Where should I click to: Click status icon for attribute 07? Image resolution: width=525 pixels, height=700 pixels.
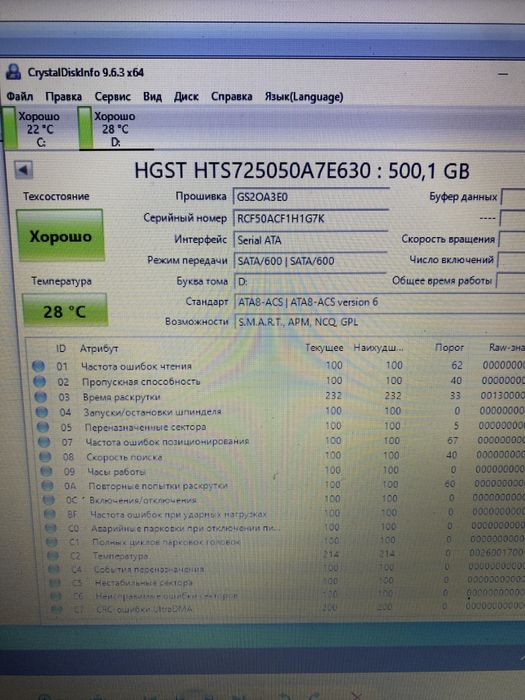pyautogui.click(x=44, y=442)
